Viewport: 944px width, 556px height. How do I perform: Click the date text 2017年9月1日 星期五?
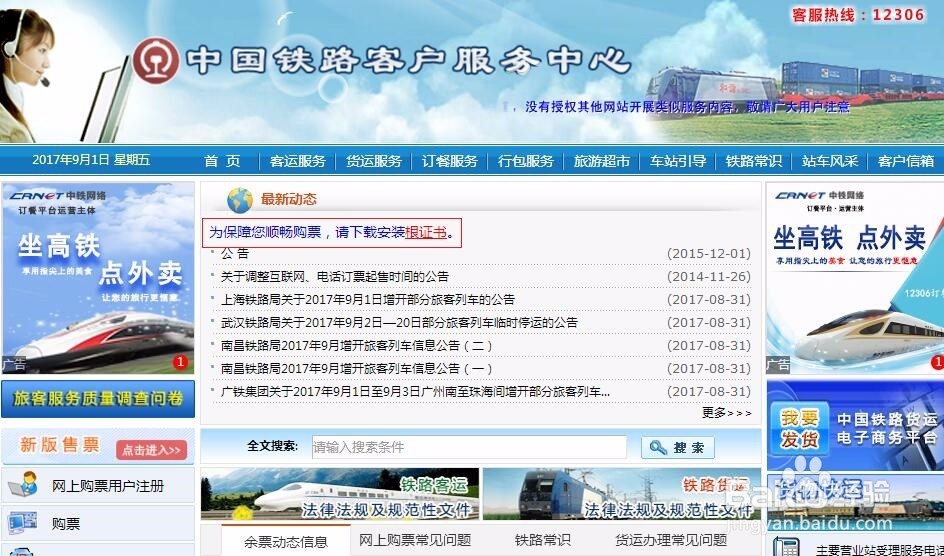pyautogui.click(x=91, y=159)
